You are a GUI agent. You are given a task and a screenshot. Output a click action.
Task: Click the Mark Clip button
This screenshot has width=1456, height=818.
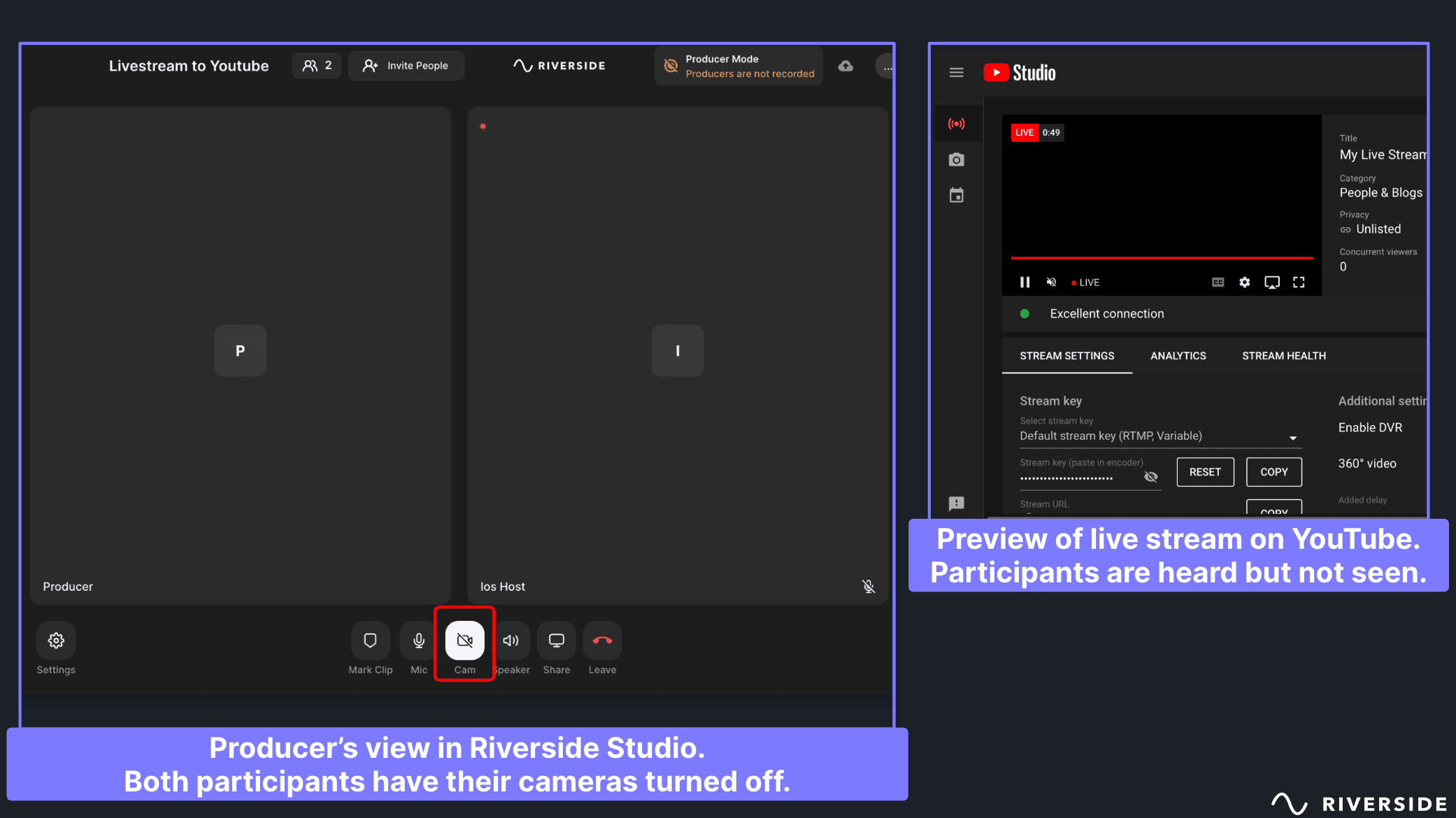(370, 640)
